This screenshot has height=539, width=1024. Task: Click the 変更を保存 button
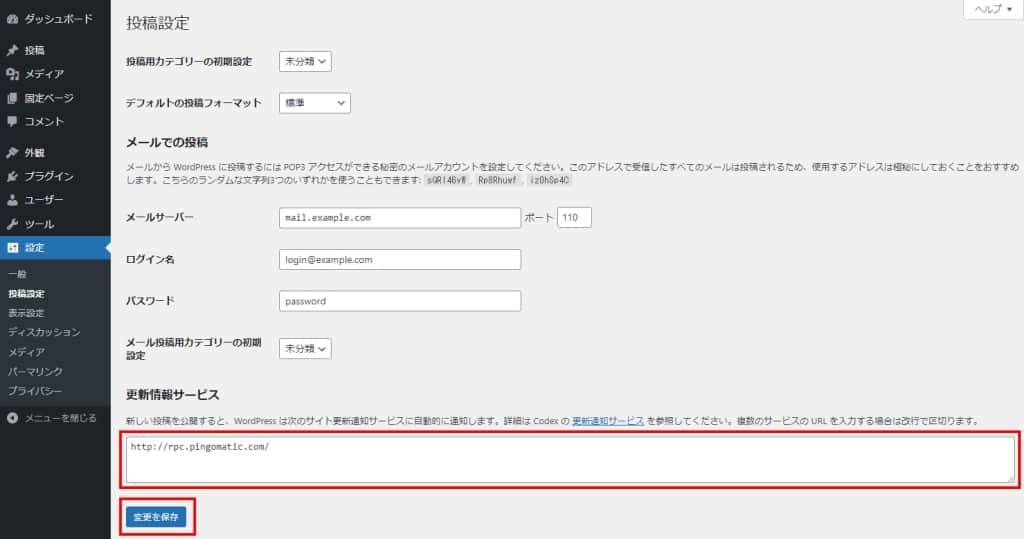click(156, 517)
